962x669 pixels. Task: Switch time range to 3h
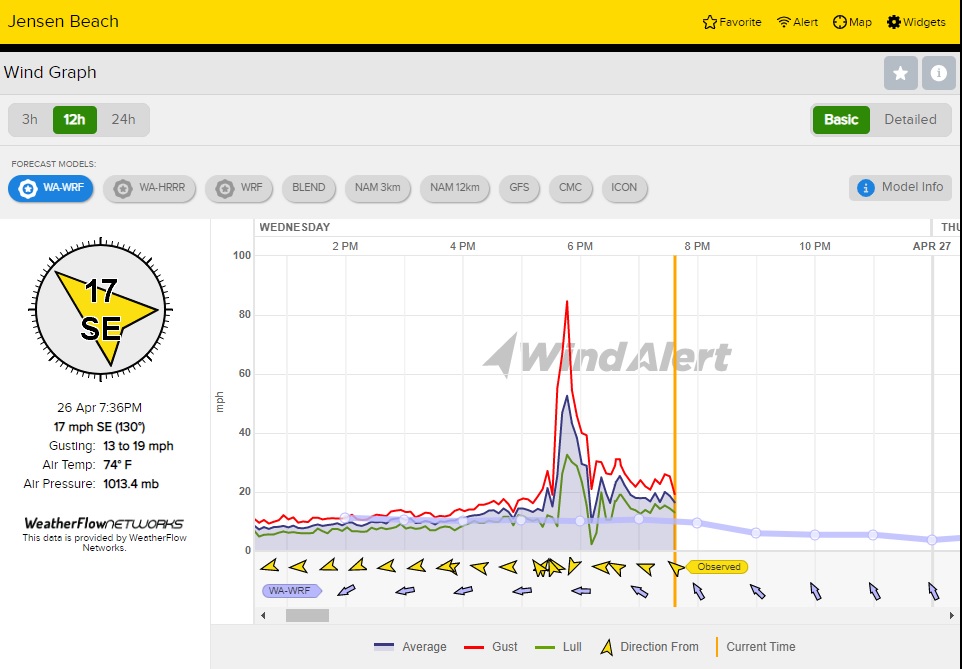30,120
